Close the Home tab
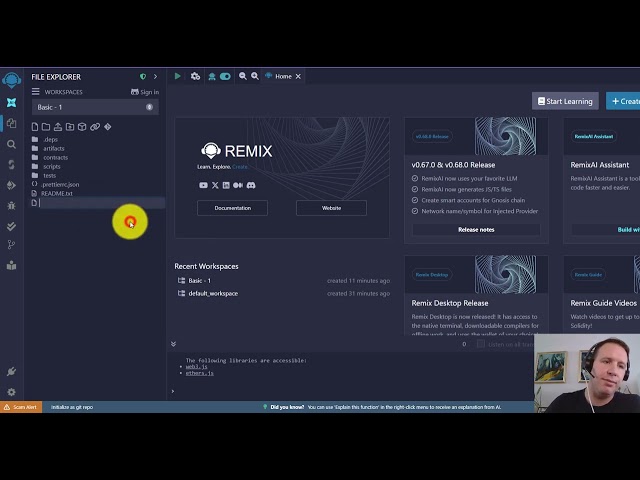The width and height of the screenshot is (640, 480). pos(298,76)
